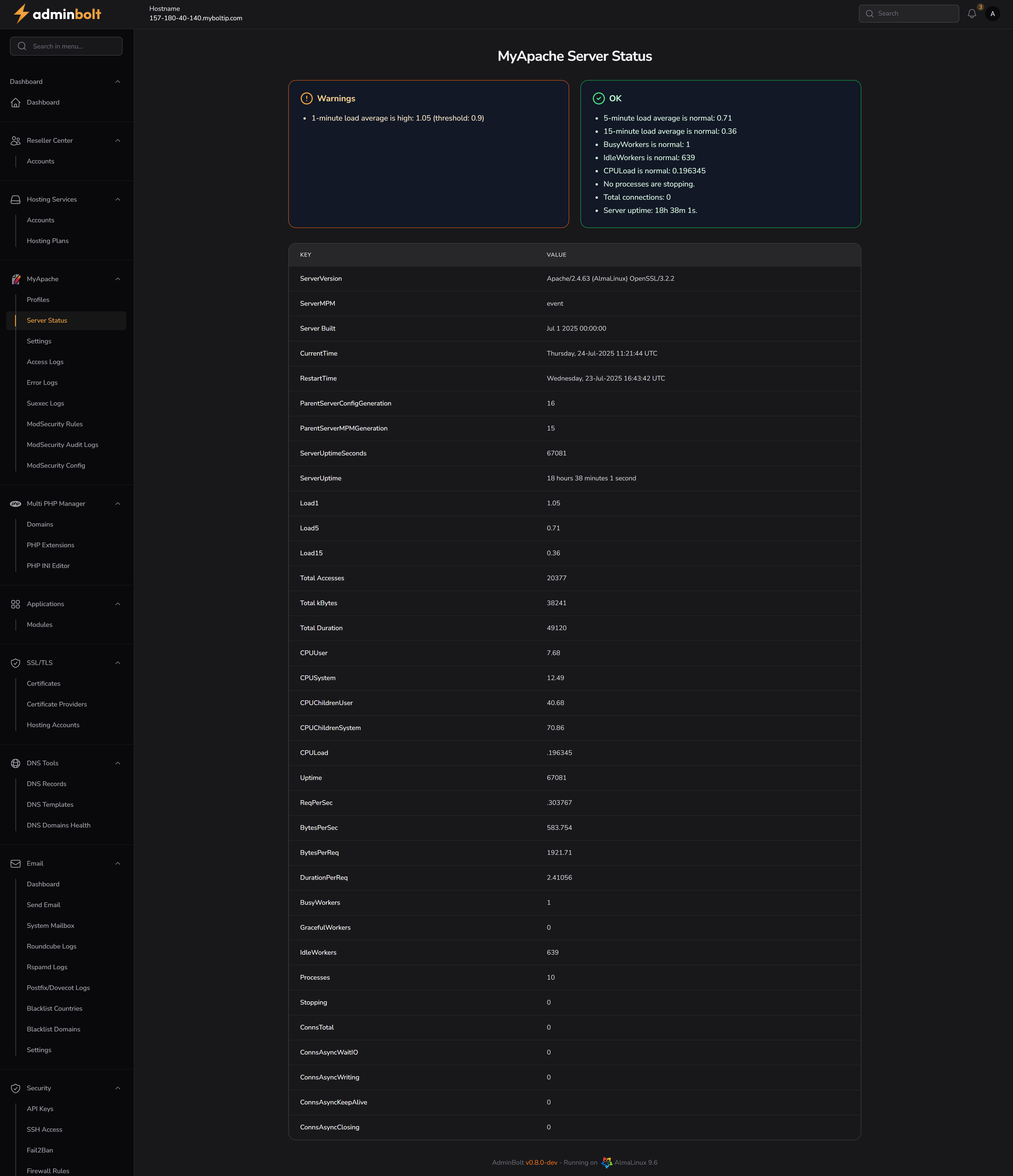Click the Applications grid icon
Screen dimensions: 1013x1176
15,604
